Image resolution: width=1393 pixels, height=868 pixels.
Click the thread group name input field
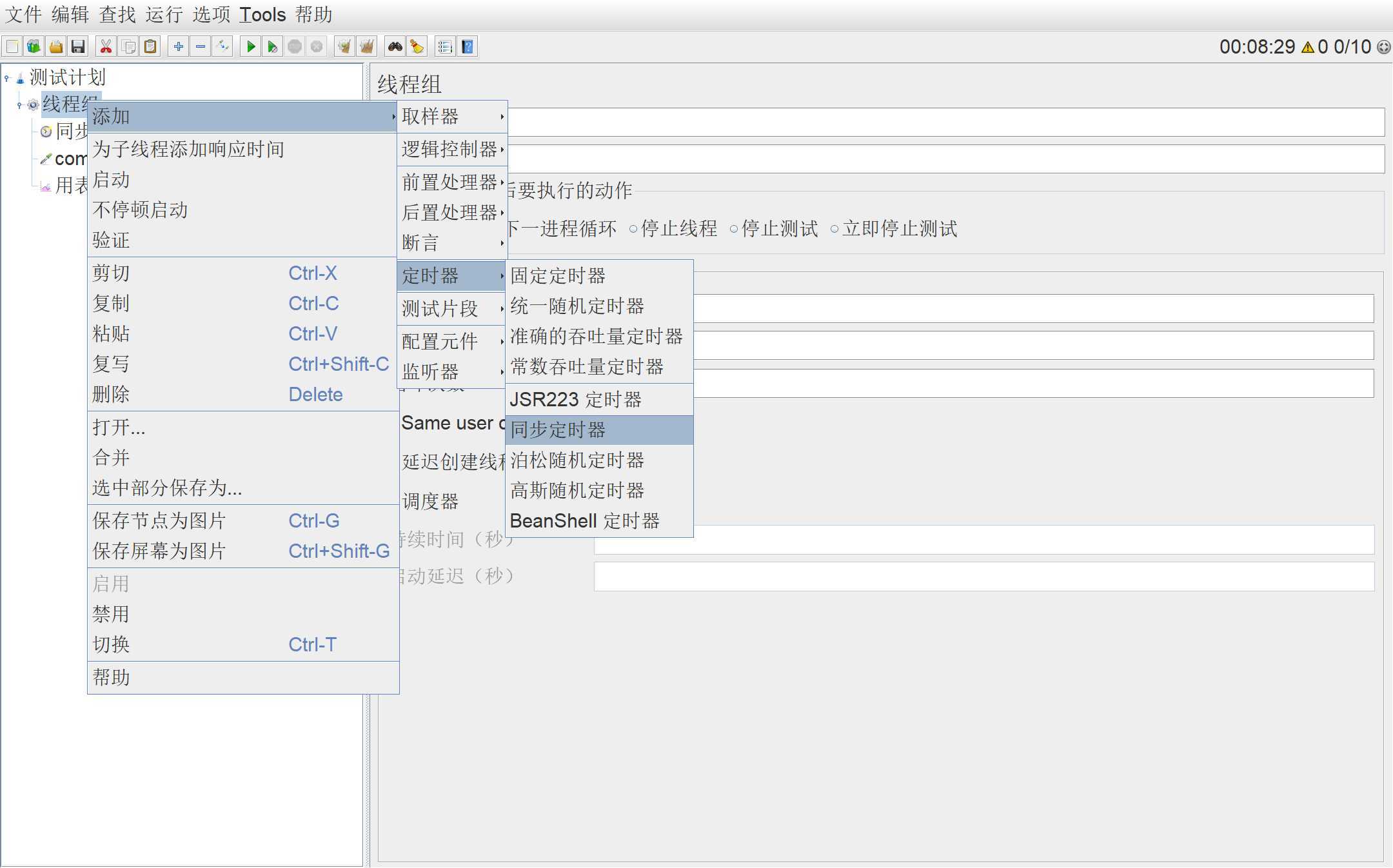pyautogui.click(x=946, y=122)
